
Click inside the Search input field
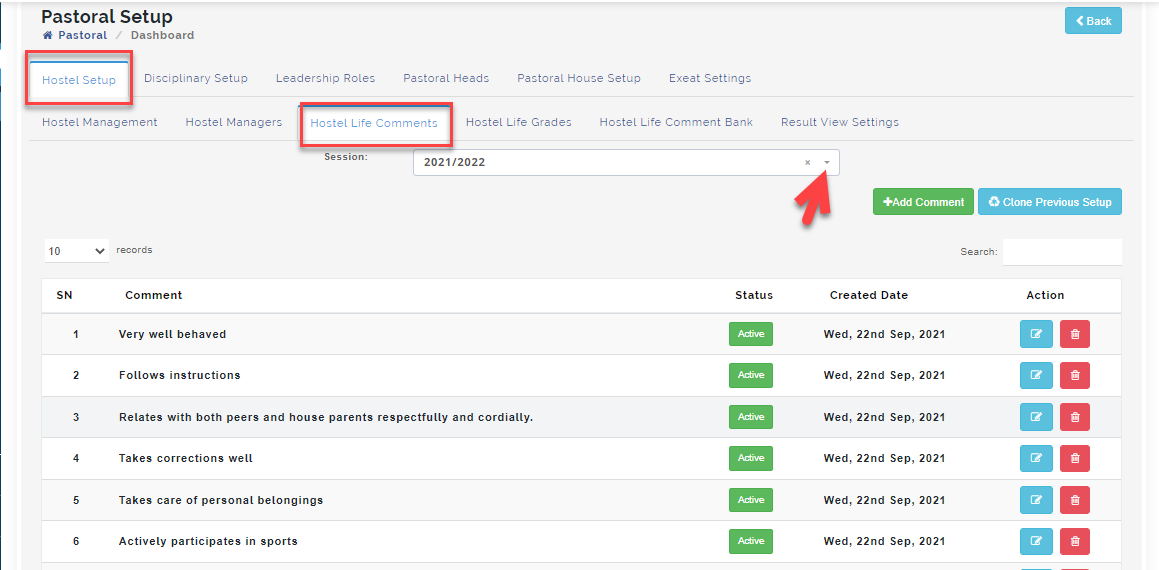[x=1062, y=252]
